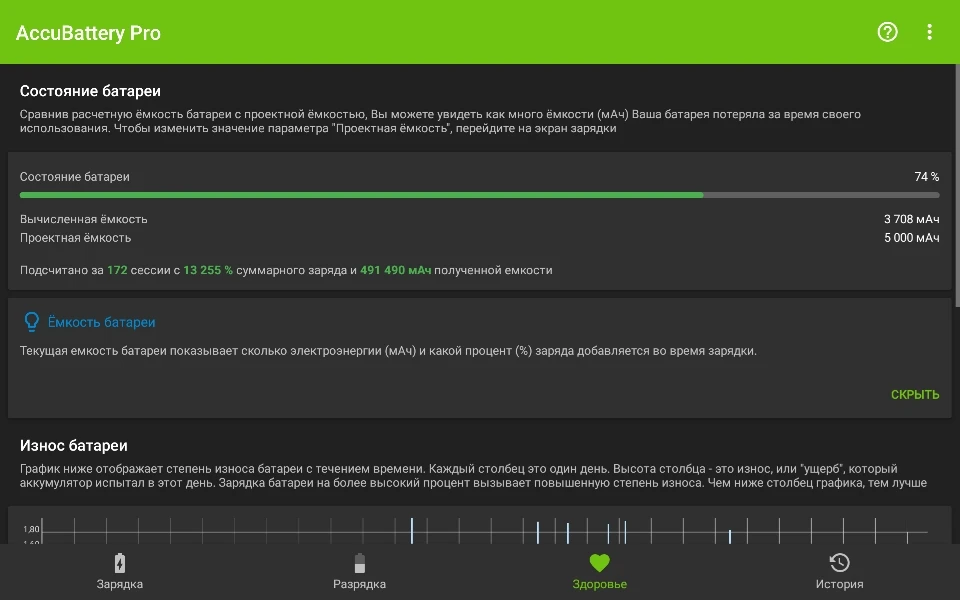Screen dimensions: 960x600
Task: Tap the charging battery icon in bottom bar
Action: pos(119,563)
